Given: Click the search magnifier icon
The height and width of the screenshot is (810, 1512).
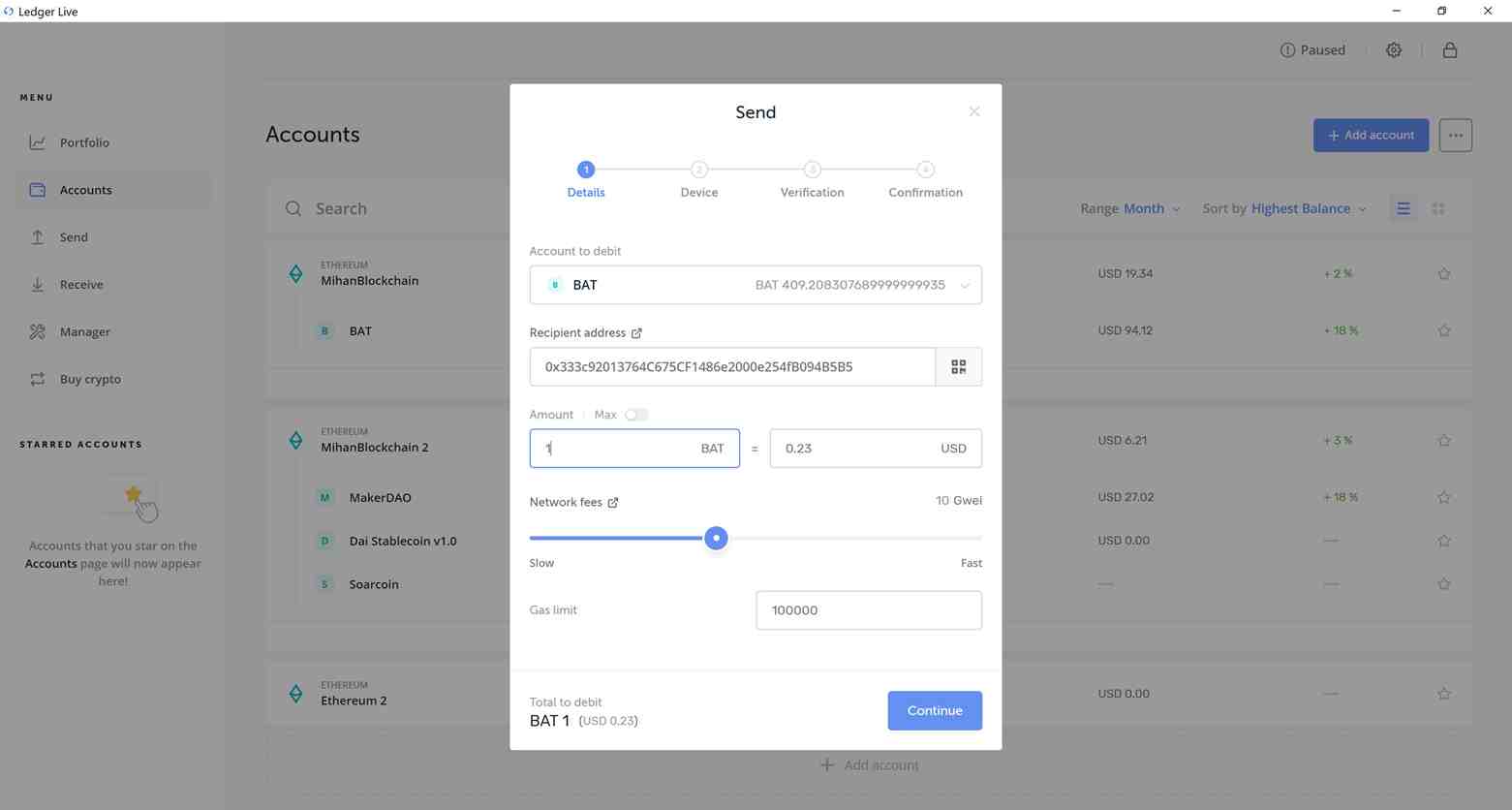Looking at the screenshot, I should pyautogui.click(x=293, y=208).
